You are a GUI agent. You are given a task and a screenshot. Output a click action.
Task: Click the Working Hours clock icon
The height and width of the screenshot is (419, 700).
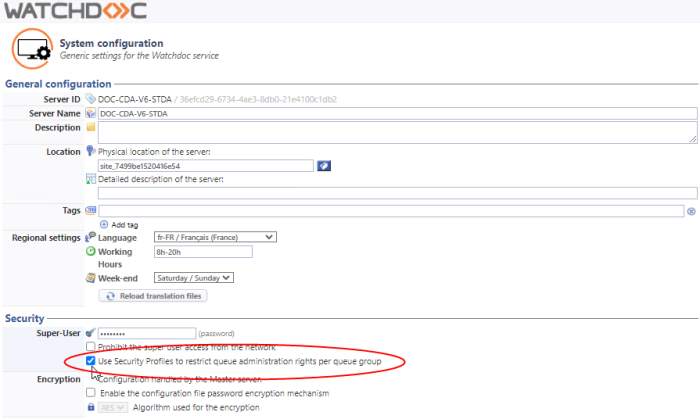(91, 251)
